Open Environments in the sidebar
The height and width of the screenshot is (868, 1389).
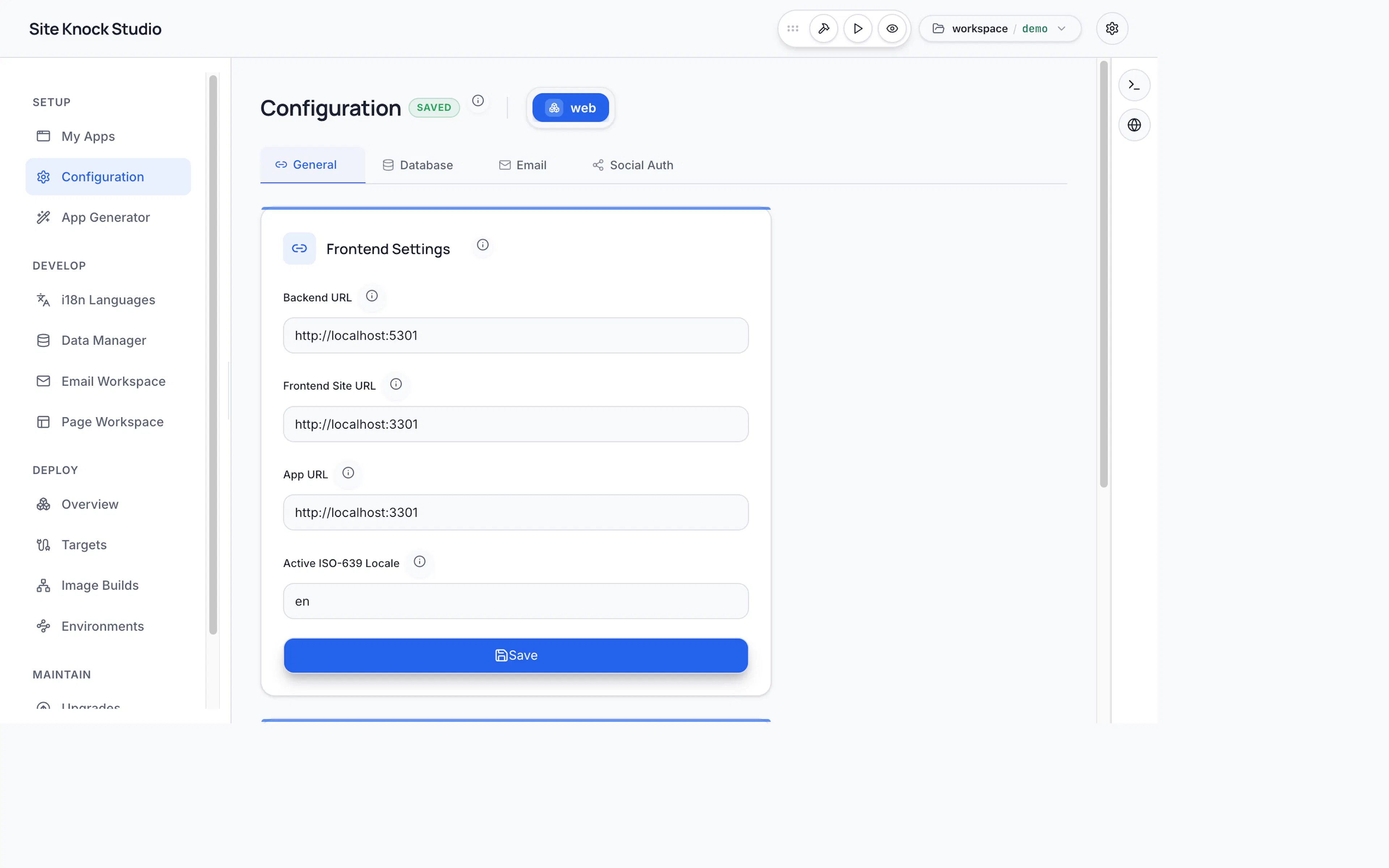point(108,626)
